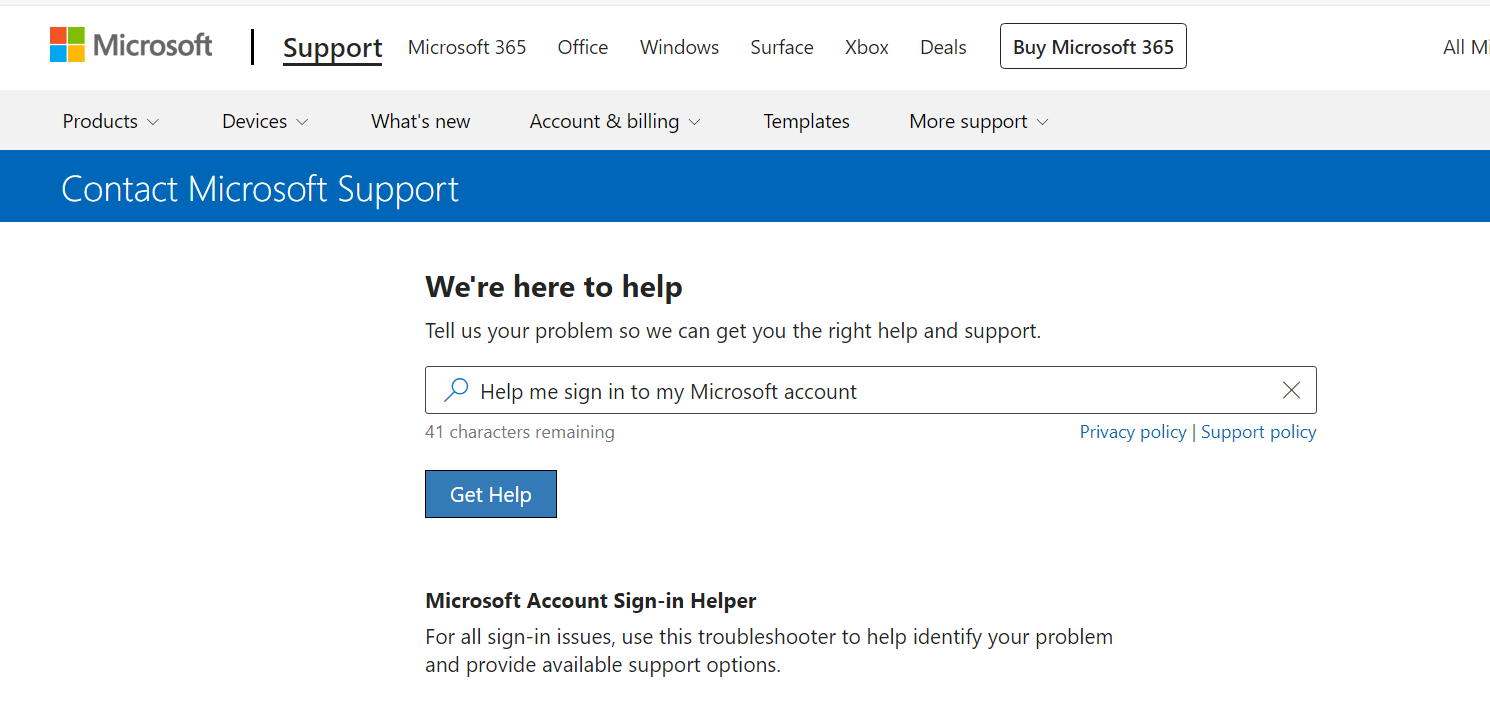
Task: Select Windows in top navigation
Action: click(680, 47)
